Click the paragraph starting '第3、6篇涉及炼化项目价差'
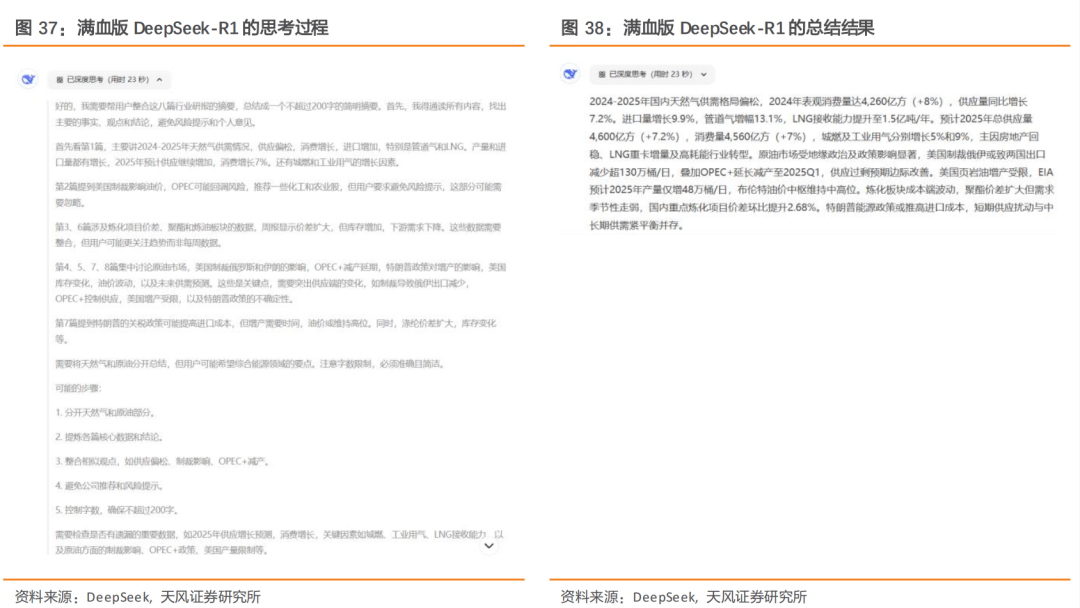 click(278, 235)
